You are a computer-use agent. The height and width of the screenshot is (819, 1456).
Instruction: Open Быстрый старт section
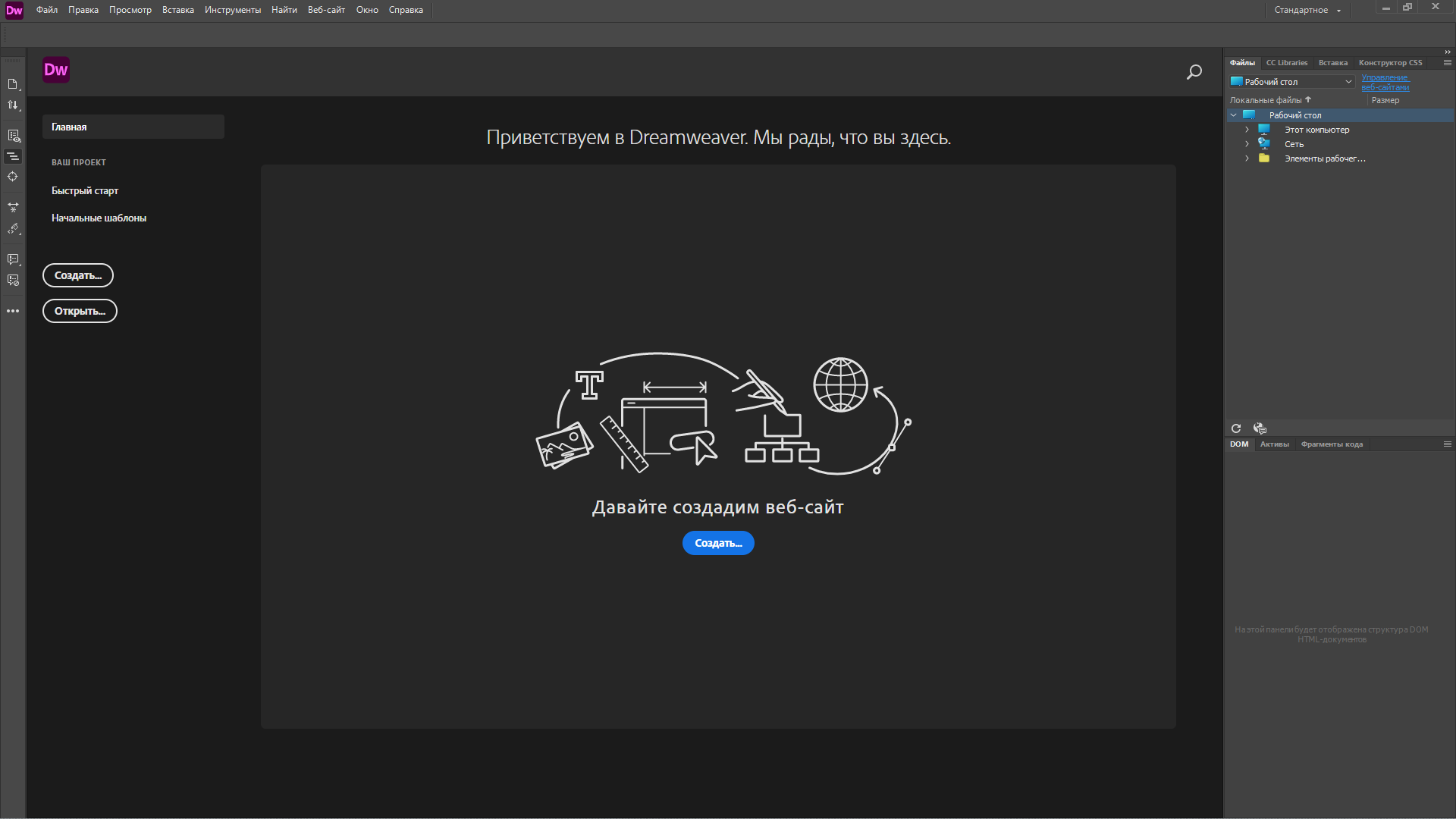coord(85,190)
